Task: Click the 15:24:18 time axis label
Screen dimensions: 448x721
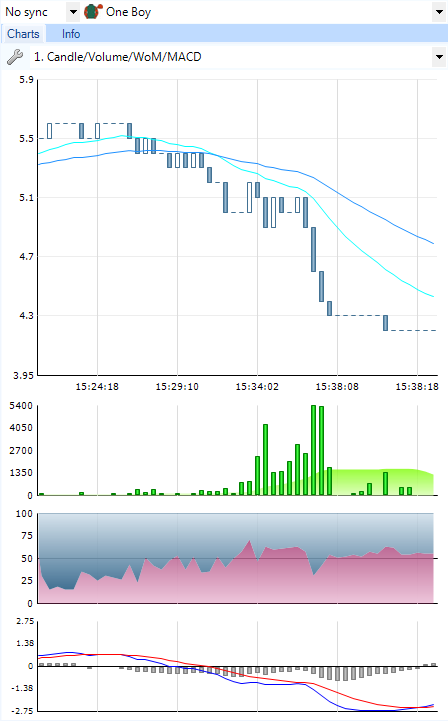Action: 97,387
